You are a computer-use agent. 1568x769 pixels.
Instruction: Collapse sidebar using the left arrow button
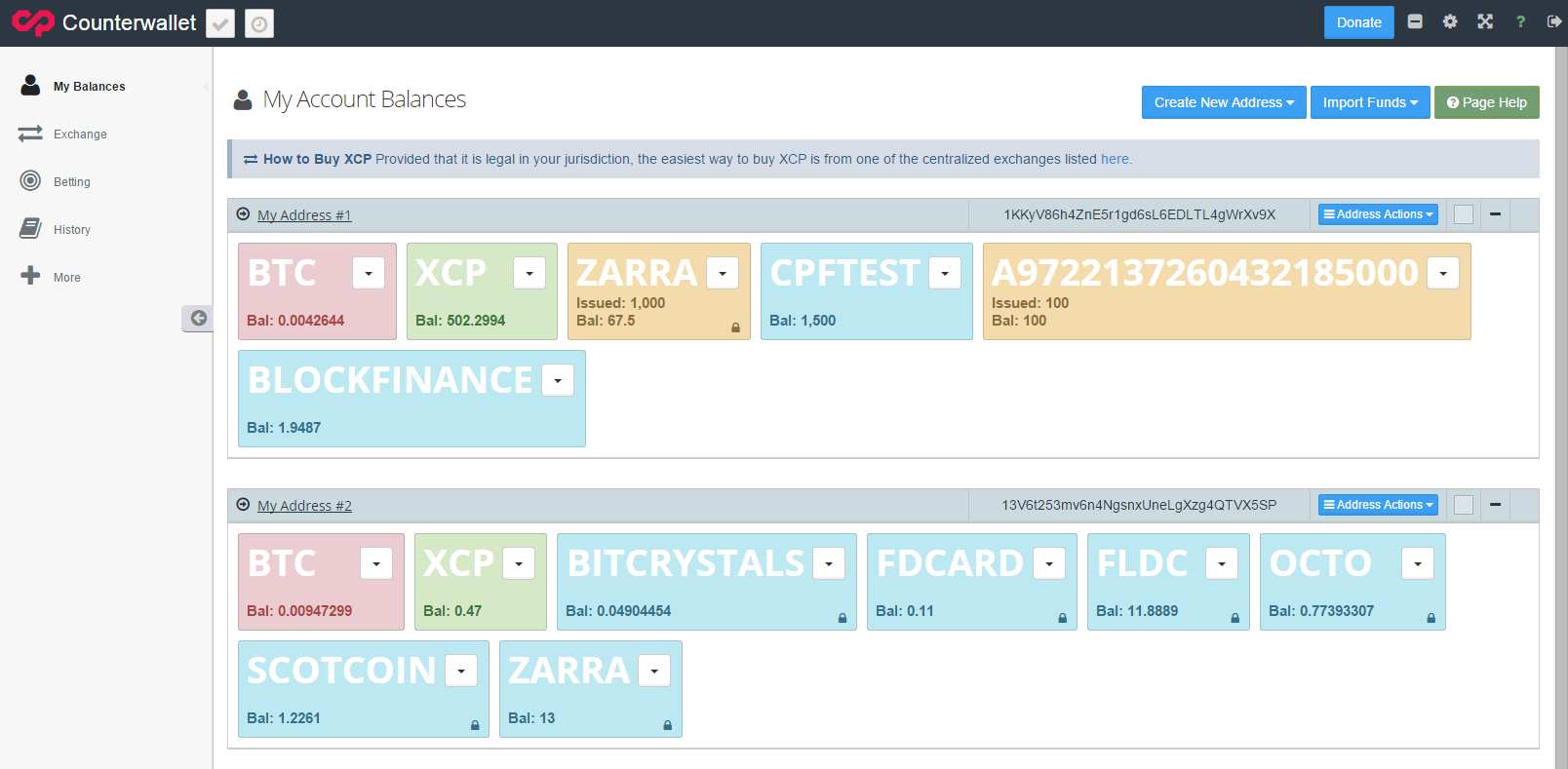tap(198, 318)
